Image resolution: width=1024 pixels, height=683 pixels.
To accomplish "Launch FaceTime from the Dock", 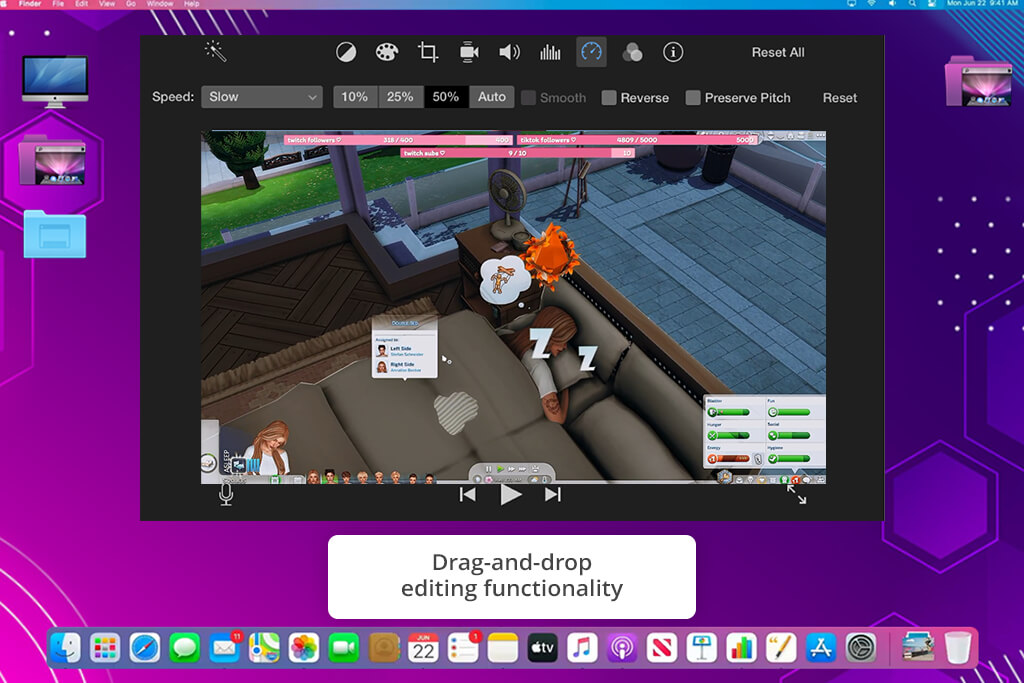I will tap(344, 648).
